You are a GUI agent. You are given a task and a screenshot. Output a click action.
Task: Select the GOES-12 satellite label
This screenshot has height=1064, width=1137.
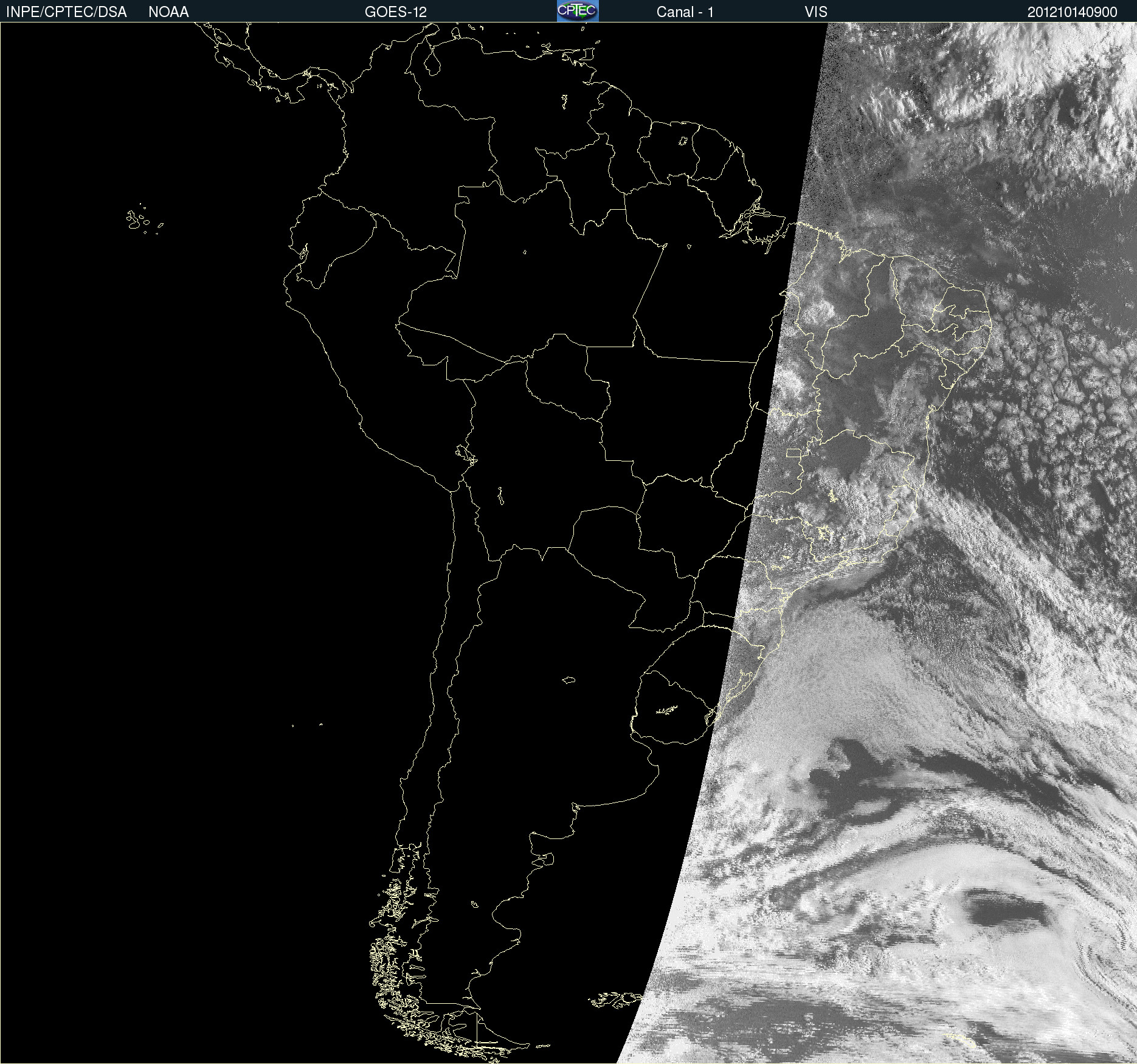[396, 12]
